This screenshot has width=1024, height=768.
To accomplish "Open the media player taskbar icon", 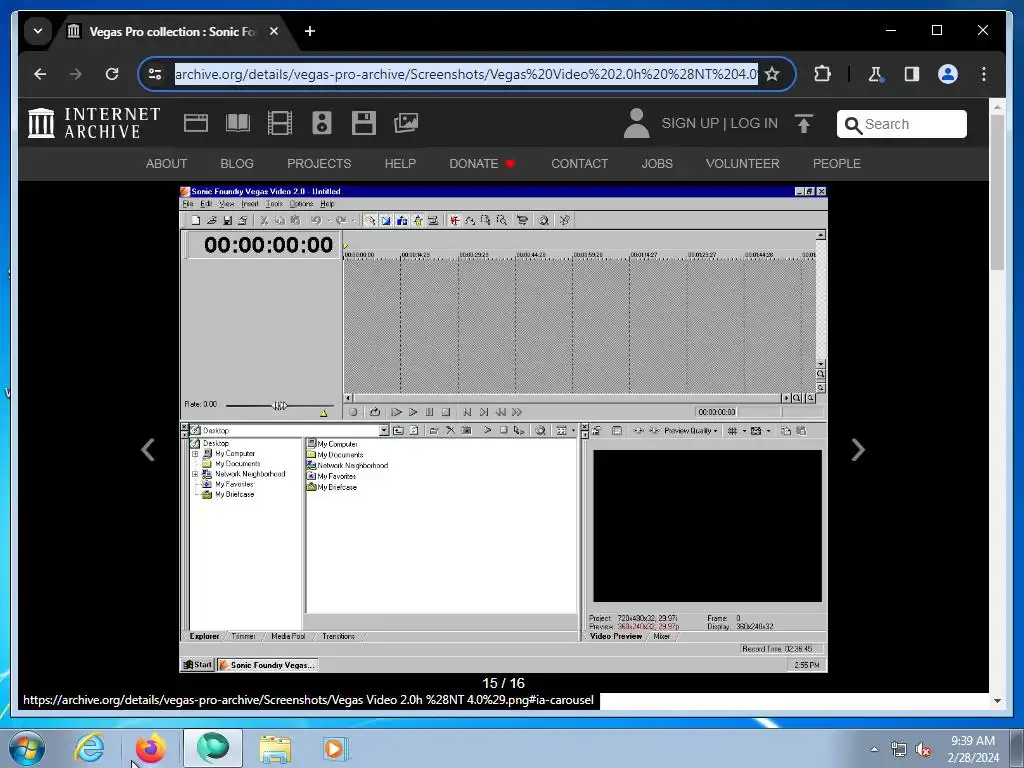I will pyautogui.click(x=336, y=748).
